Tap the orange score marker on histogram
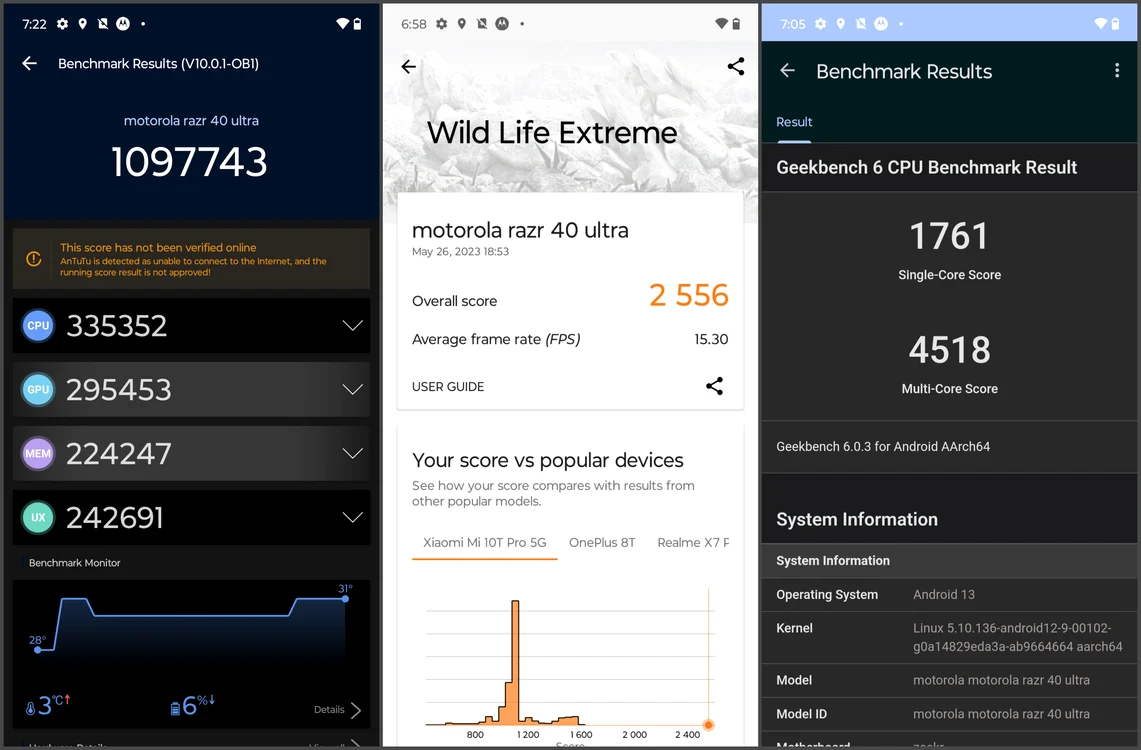This screenshot has width=1141, height=750. [x=708, y=725]
